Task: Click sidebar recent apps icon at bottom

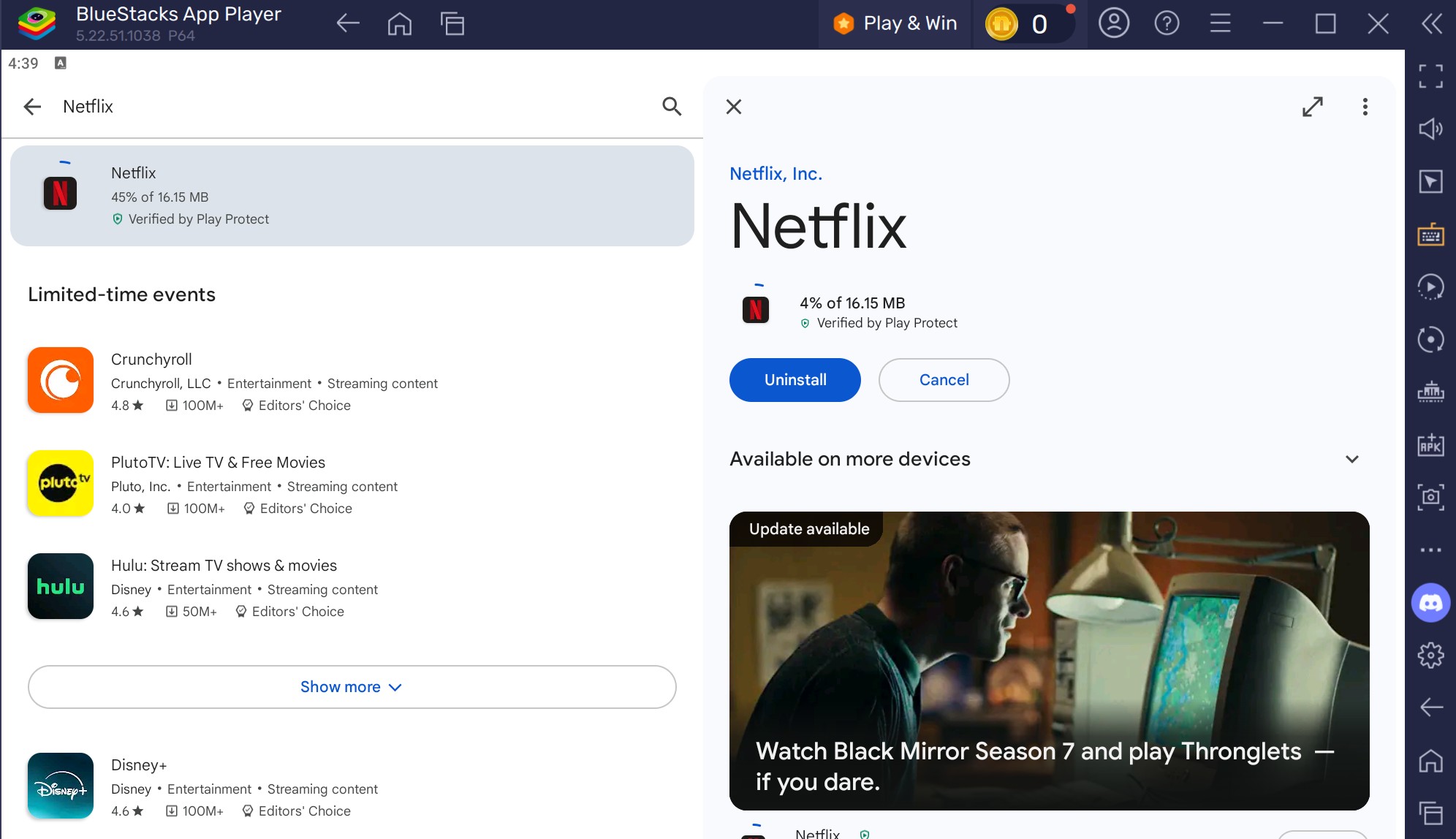Action: pos(1430,813)
